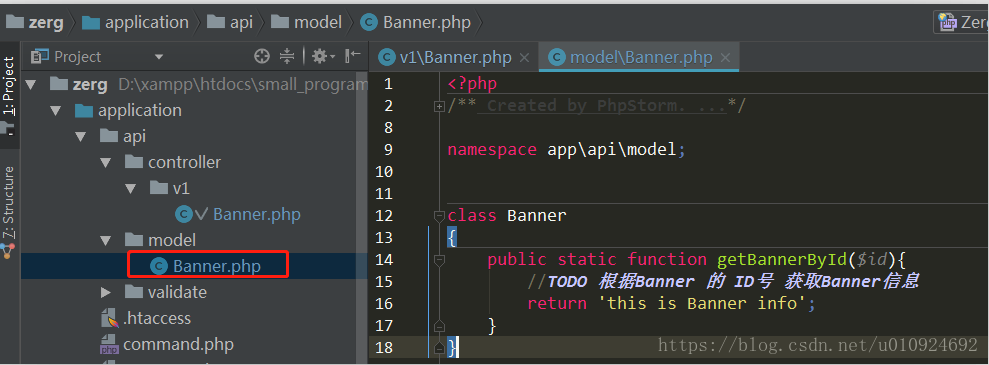Click the .htaccess file icon

[x=110, y=319]
